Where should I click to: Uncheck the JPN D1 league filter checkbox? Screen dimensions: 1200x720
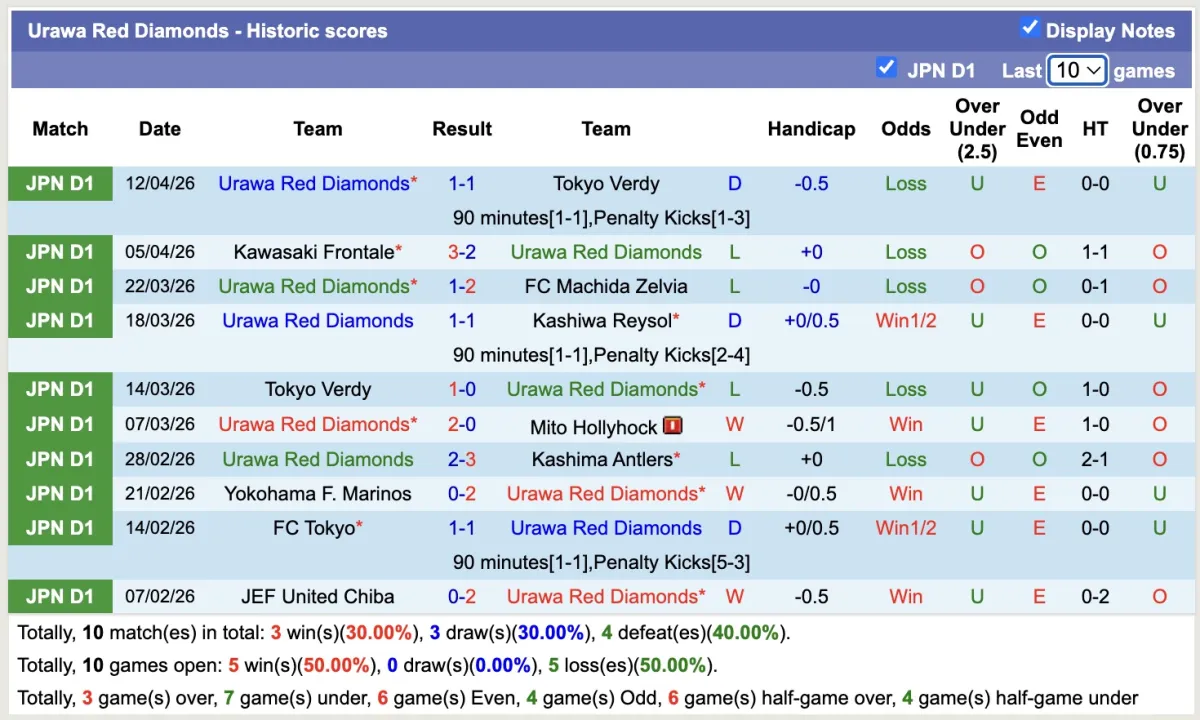point(885,68)
